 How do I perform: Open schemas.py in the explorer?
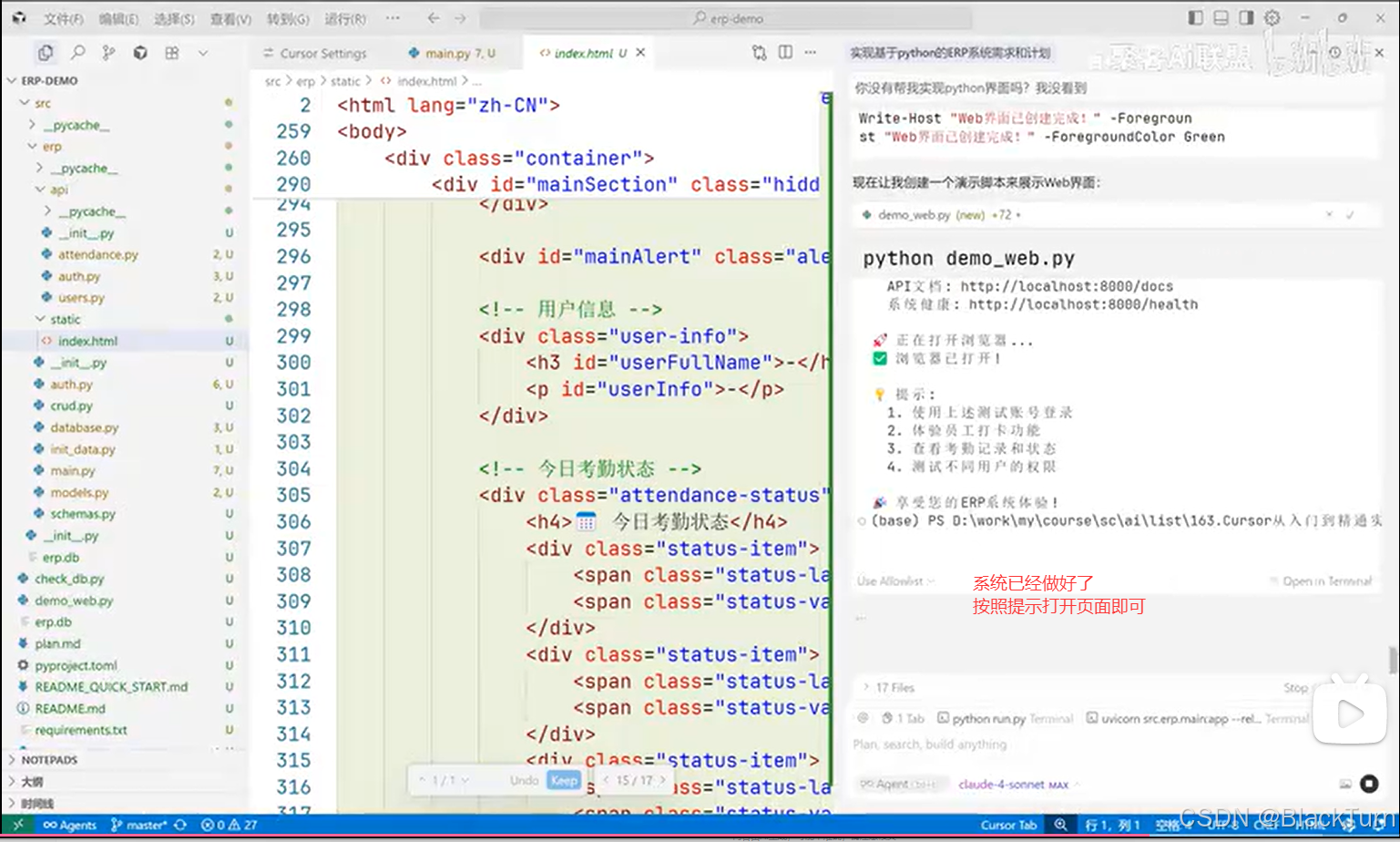coord(83,514)
